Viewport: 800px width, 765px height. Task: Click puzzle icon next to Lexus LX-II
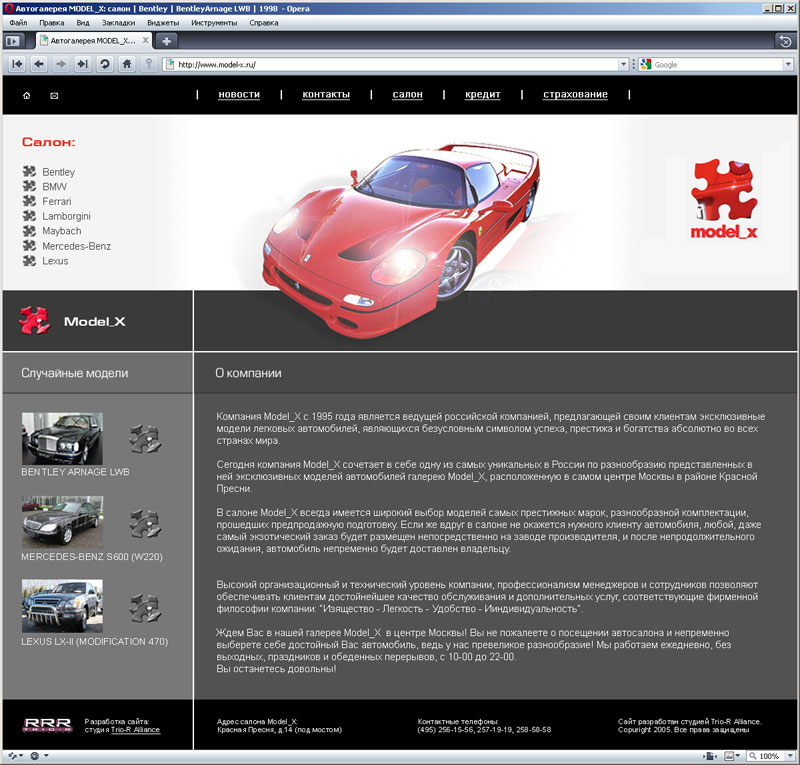[145, 608]
